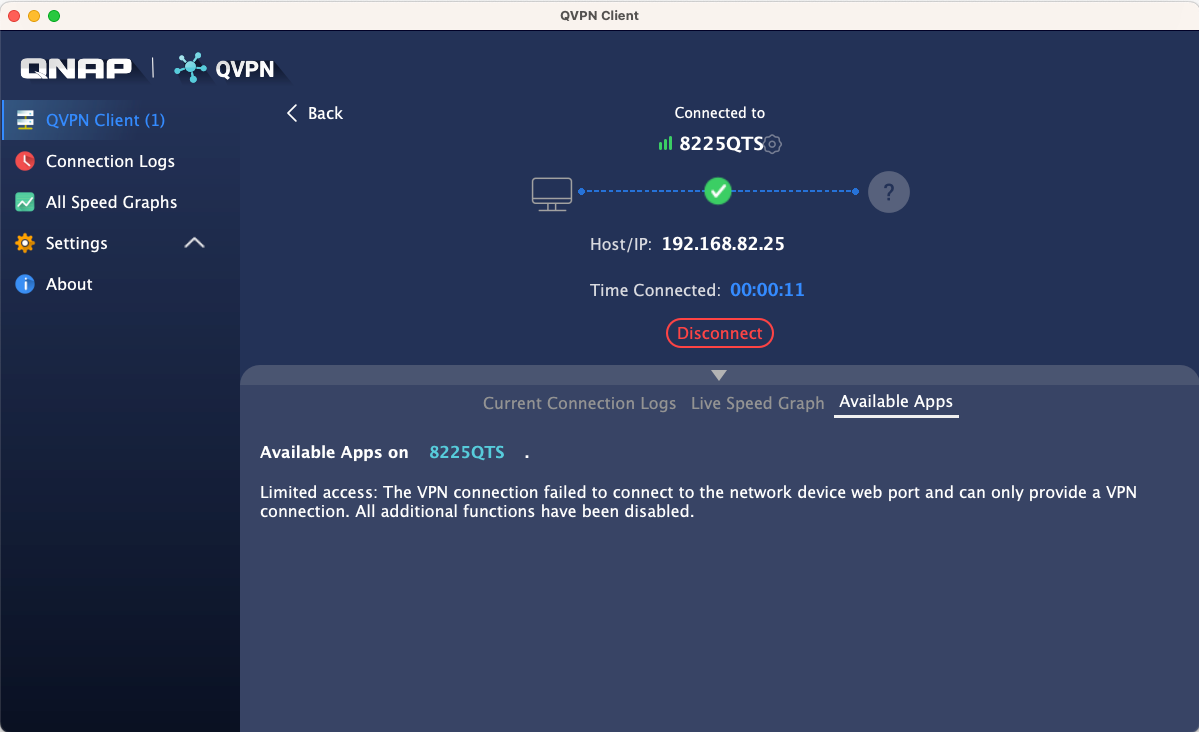Image resolution: width=1199 pixels, height=732 pixels.
Task: Select the QVPN Client sidebar icon
Action: tap(24, 119)
